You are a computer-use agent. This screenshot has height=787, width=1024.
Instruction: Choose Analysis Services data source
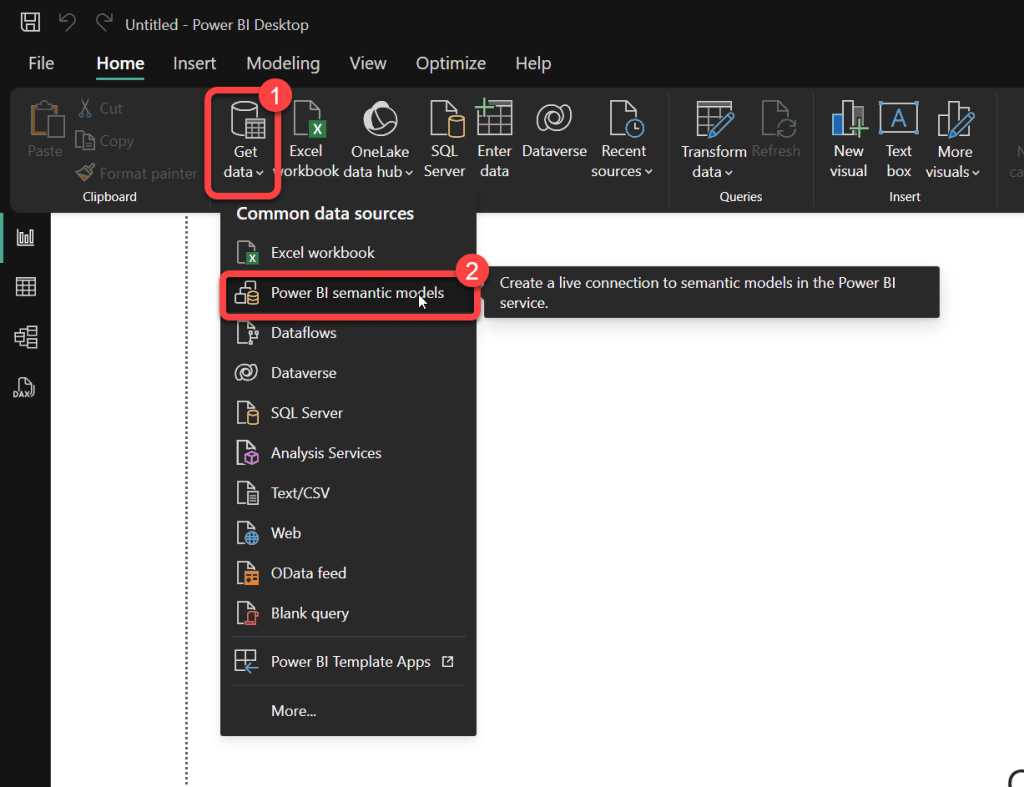click(x=348, y=453)
